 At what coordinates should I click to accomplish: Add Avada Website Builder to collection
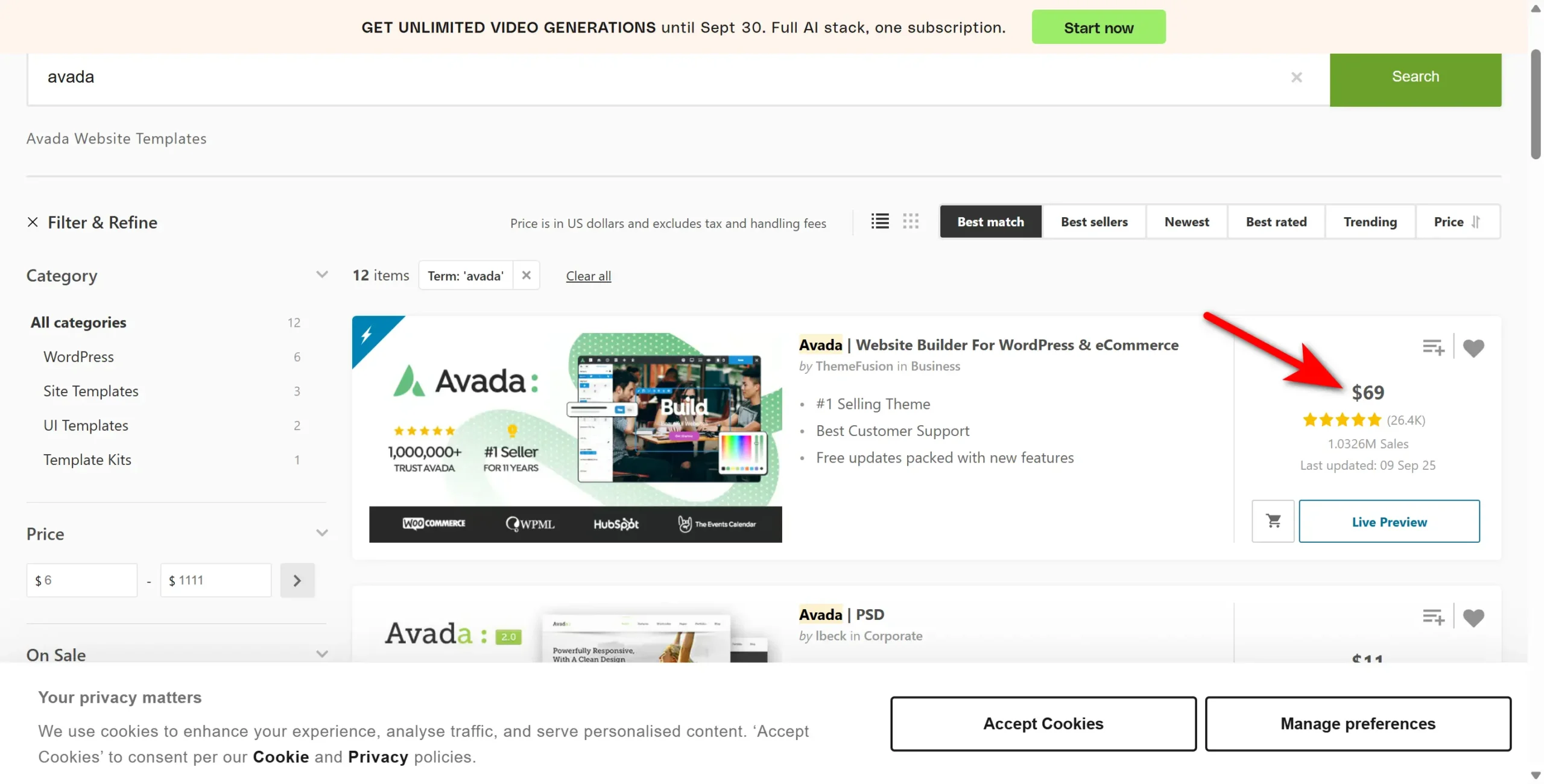click(1433, 347)
